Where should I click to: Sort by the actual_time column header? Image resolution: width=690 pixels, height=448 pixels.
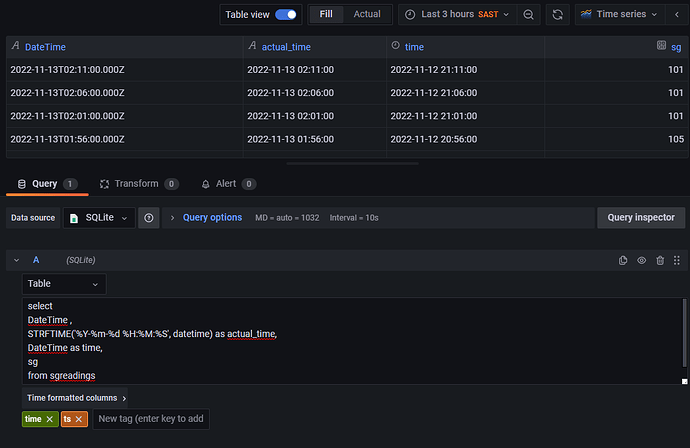tap(286, 47)
